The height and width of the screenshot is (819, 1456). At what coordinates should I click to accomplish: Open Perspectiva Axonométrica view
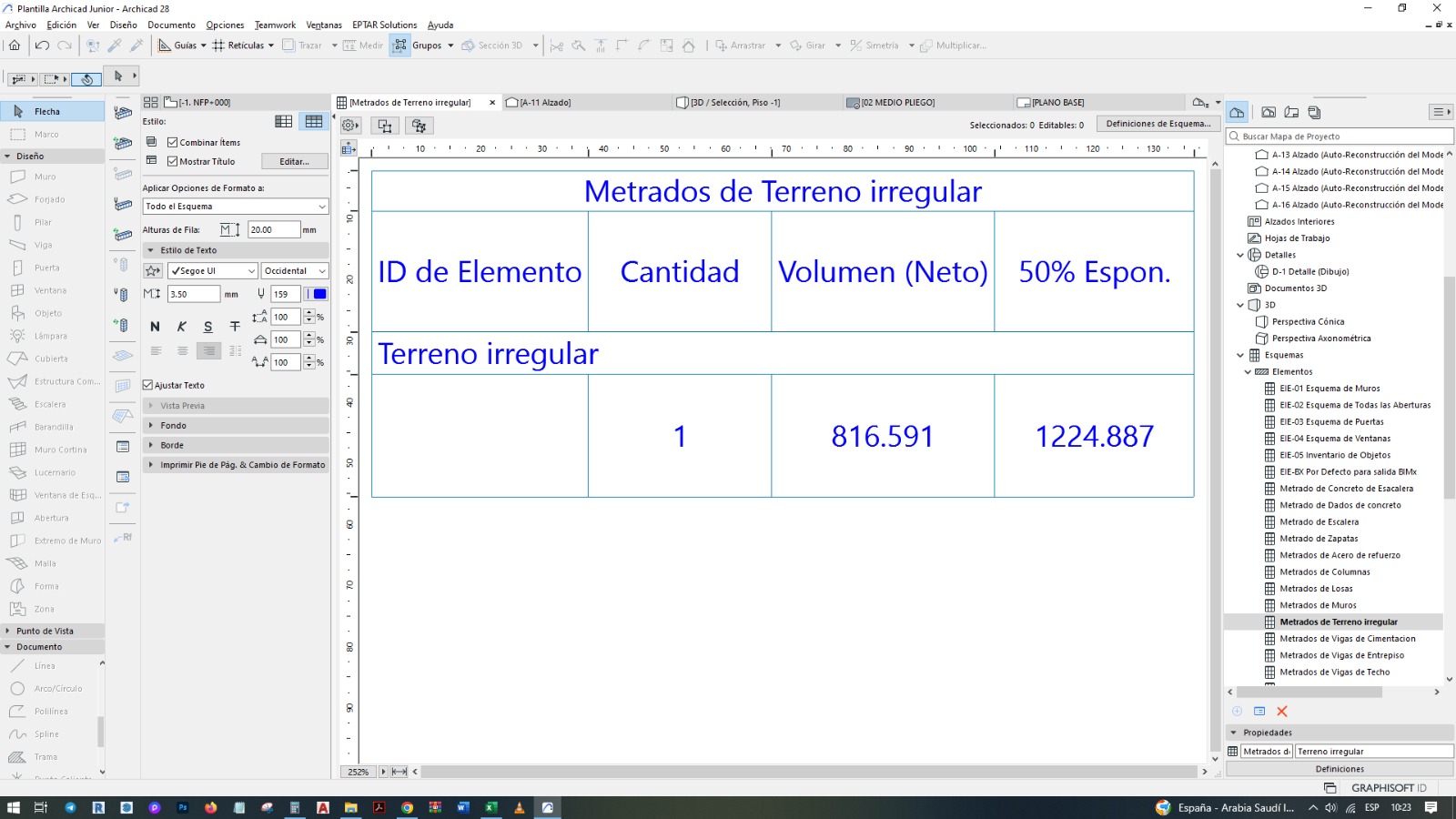point(1320,339)
